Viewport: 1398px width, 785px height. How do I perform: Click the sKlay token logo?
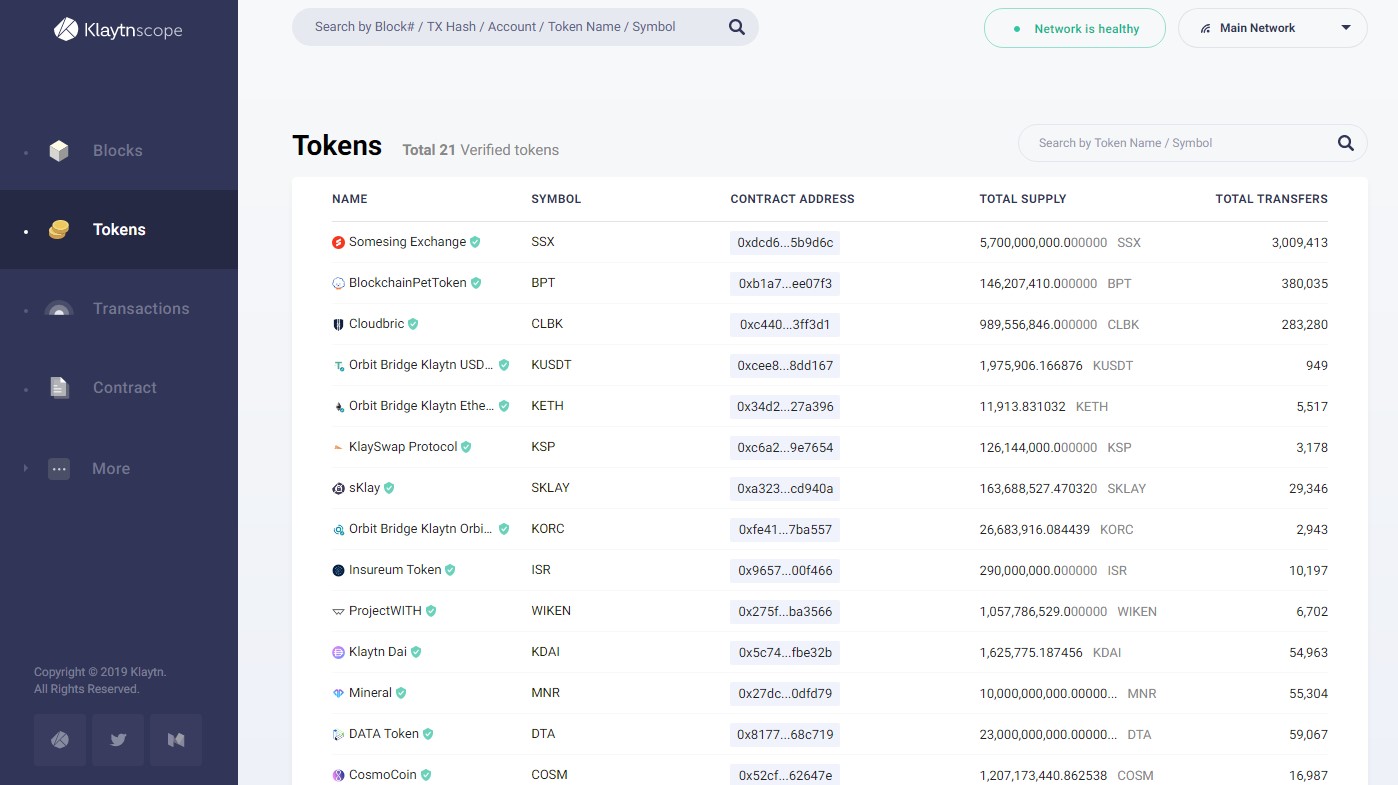click(338, 488)
